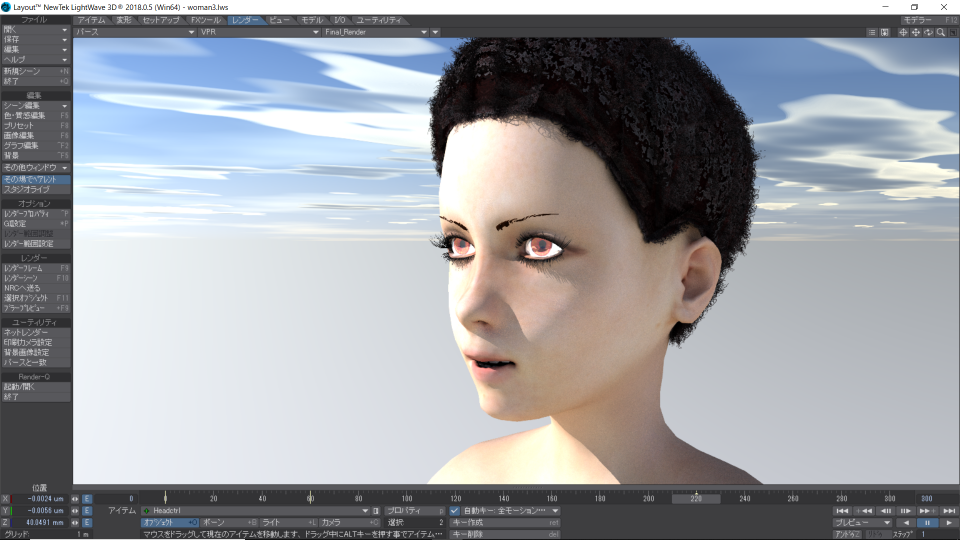The height and width of the screenshot is (540, 960).
Task: Click the viewport pan move icon
Action: click(916, 32)
